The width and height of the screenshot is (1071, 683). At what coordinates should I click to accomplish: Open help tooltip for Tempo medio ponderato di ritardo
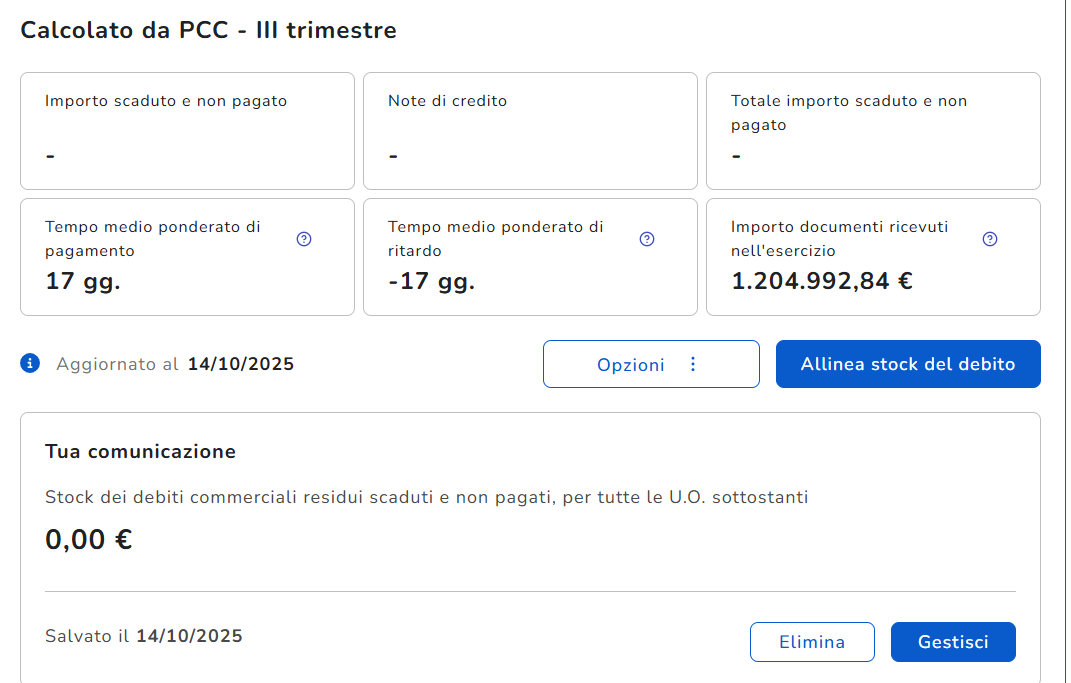pos(647,239)
